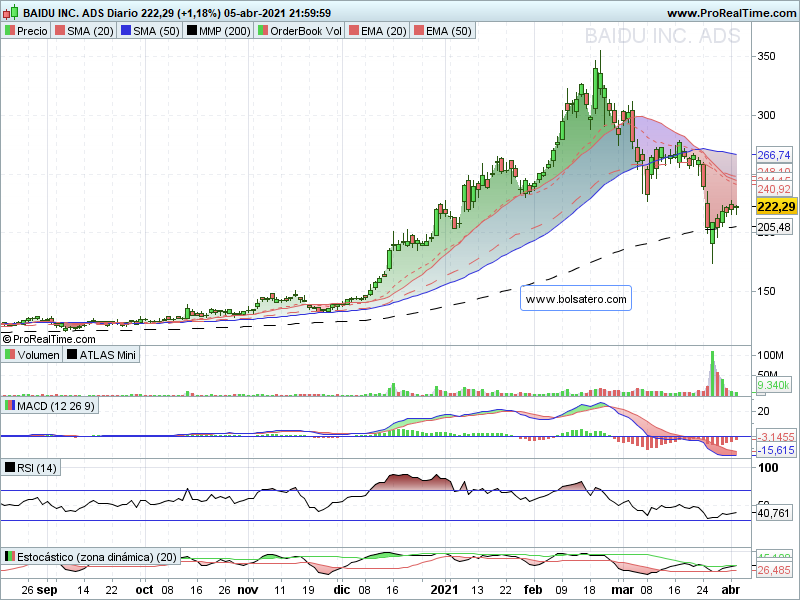Image resolution: width=800 pixels, height=600 pixels.
Task: Click the 240,92 price label
Action: tap(774, 189)
